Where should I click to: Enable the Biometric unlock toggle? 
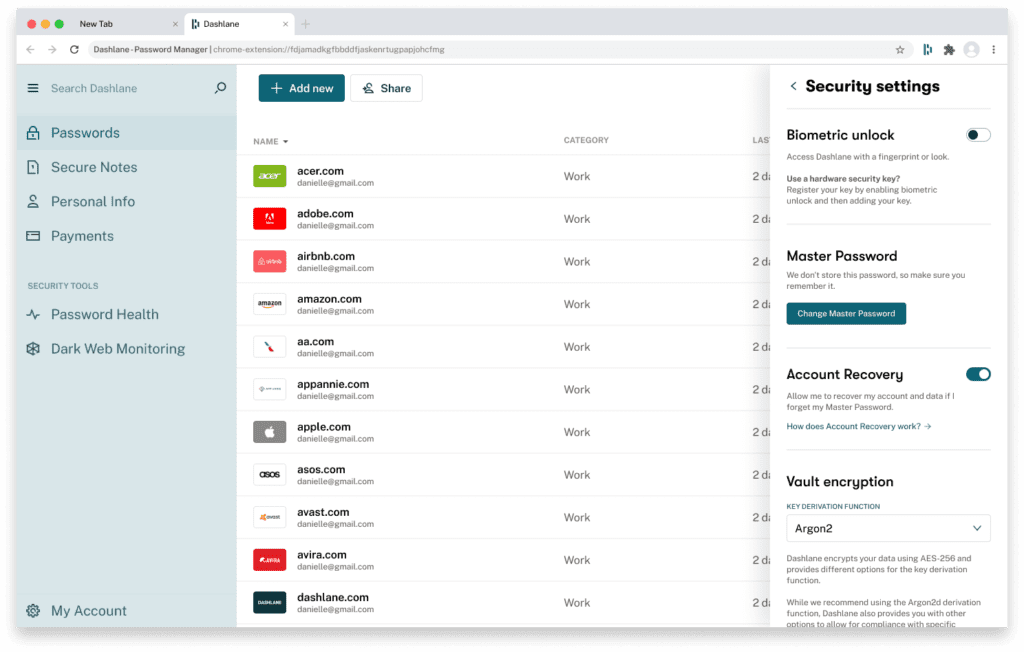tap(977, 135)
